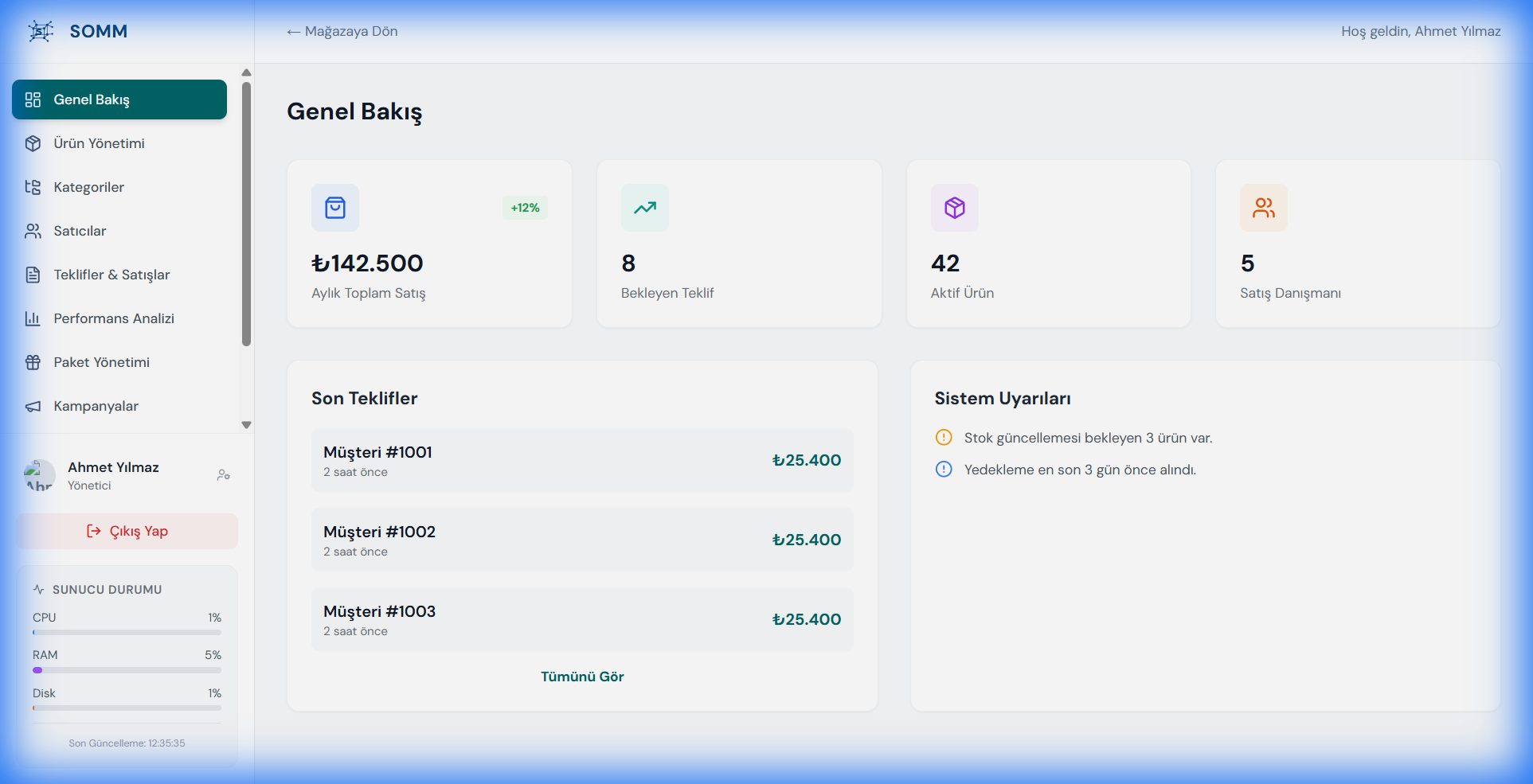Click Ahmet Yılmaz profile avatar

[39, 475]
